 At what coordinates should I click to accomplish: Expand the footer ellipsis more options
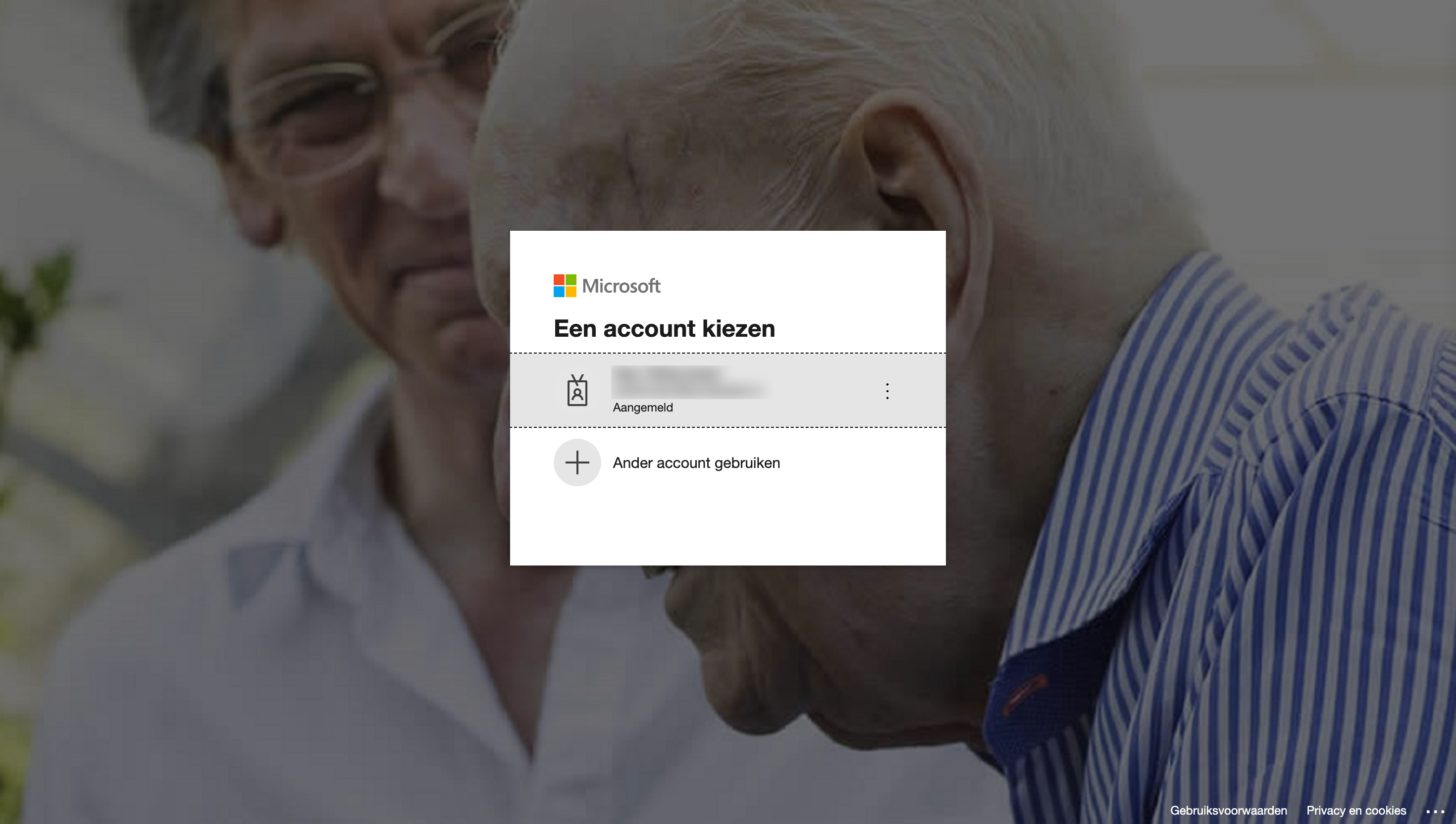(1435, 811)
